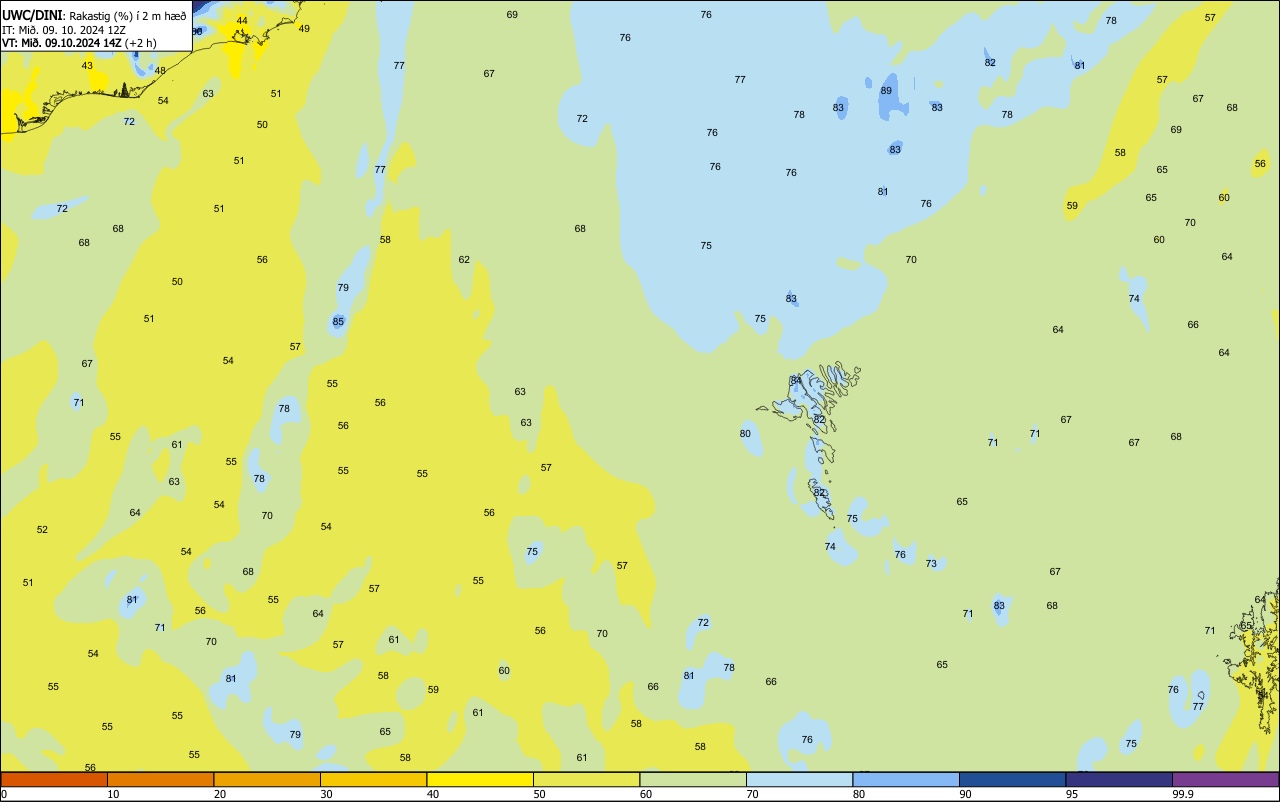Click the 89 humidity value on the map
The width and height of the screenshot is (1280, 802).
[886, 90]
